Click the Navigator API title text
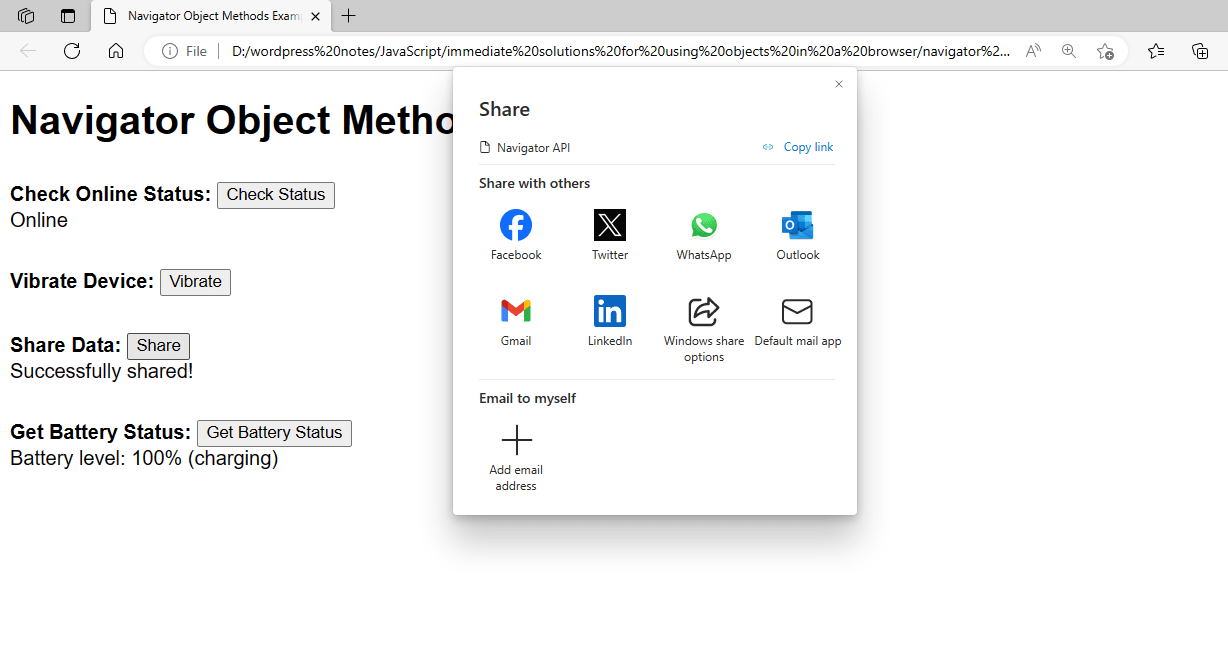The image size is (1228, 646). [533, 147]
